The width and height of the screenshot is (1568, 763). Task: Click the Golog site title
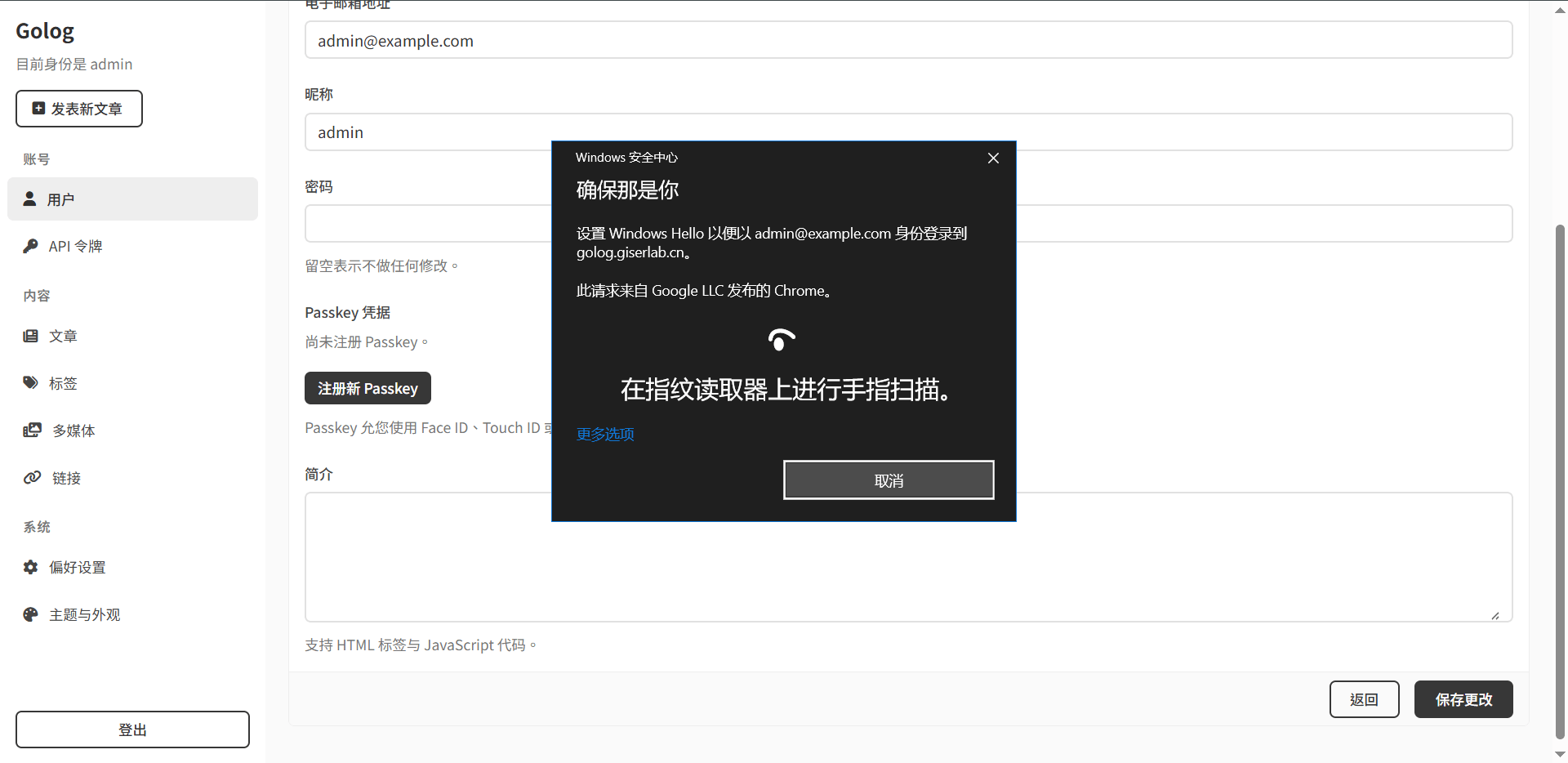[x=45, y=31]
